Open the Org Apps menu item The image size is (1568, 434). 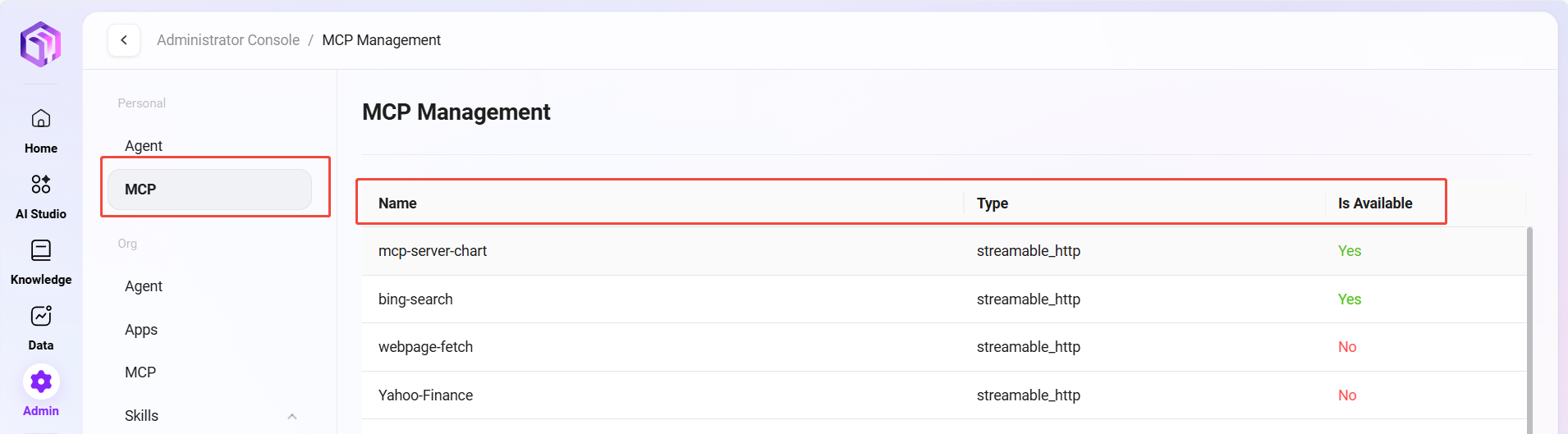click(x=141, y=330)
